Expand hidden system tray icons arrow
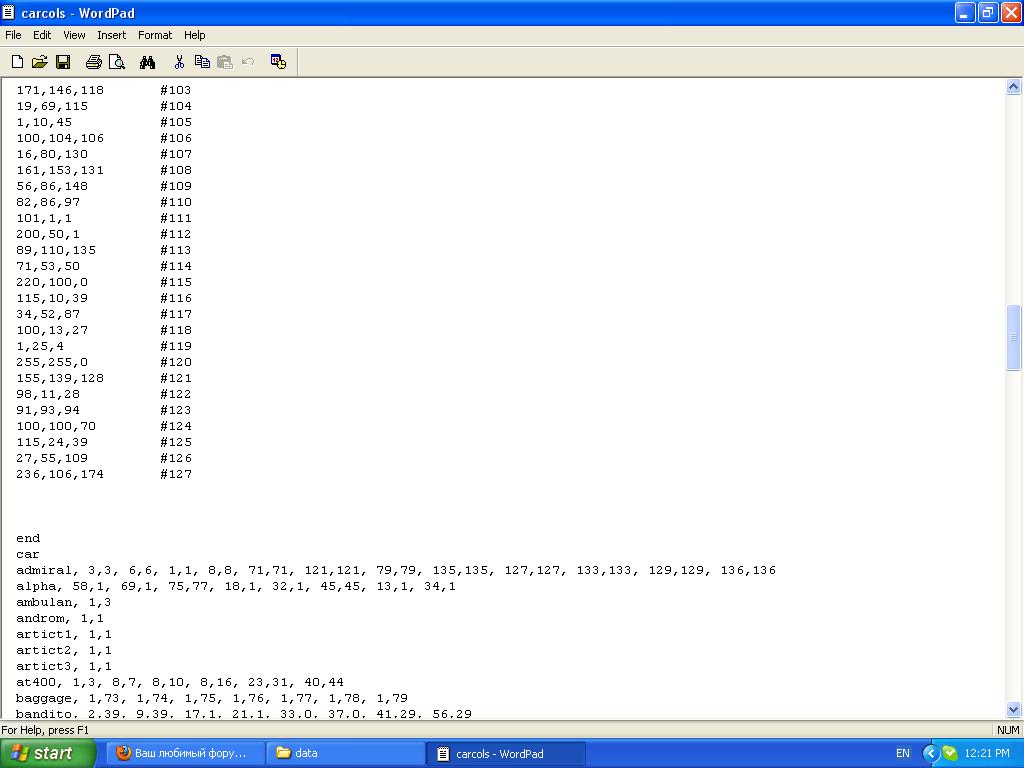This screenshot has width=1024, height=768. coord(931,753)
